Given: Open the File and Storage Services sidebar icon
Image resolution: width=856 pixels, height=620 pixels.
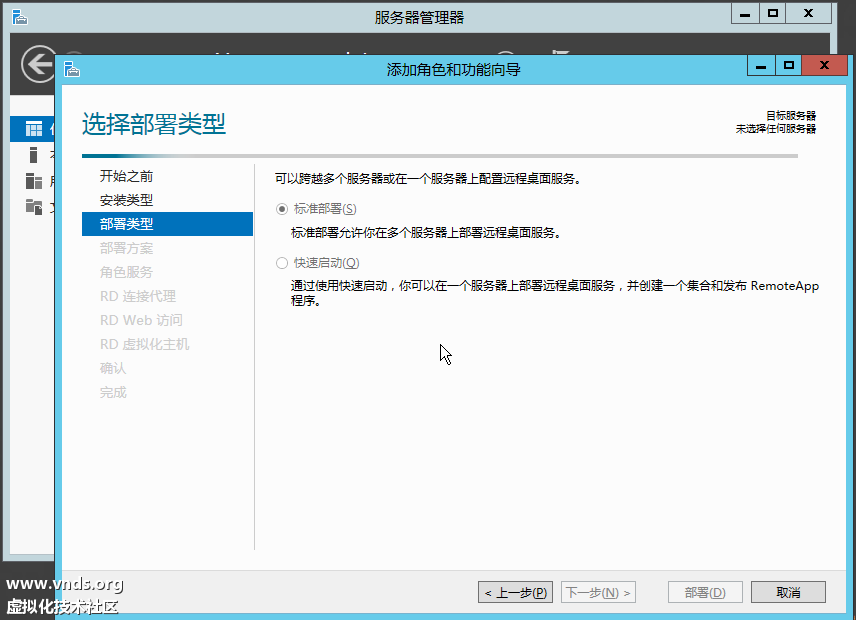Looking at the screenshot, I should (34, 206).
